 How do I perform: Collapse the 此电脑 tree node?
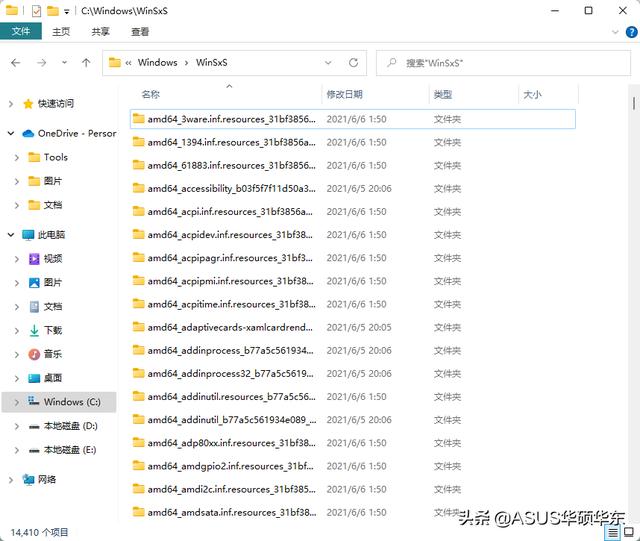click(x=11, y=234)
